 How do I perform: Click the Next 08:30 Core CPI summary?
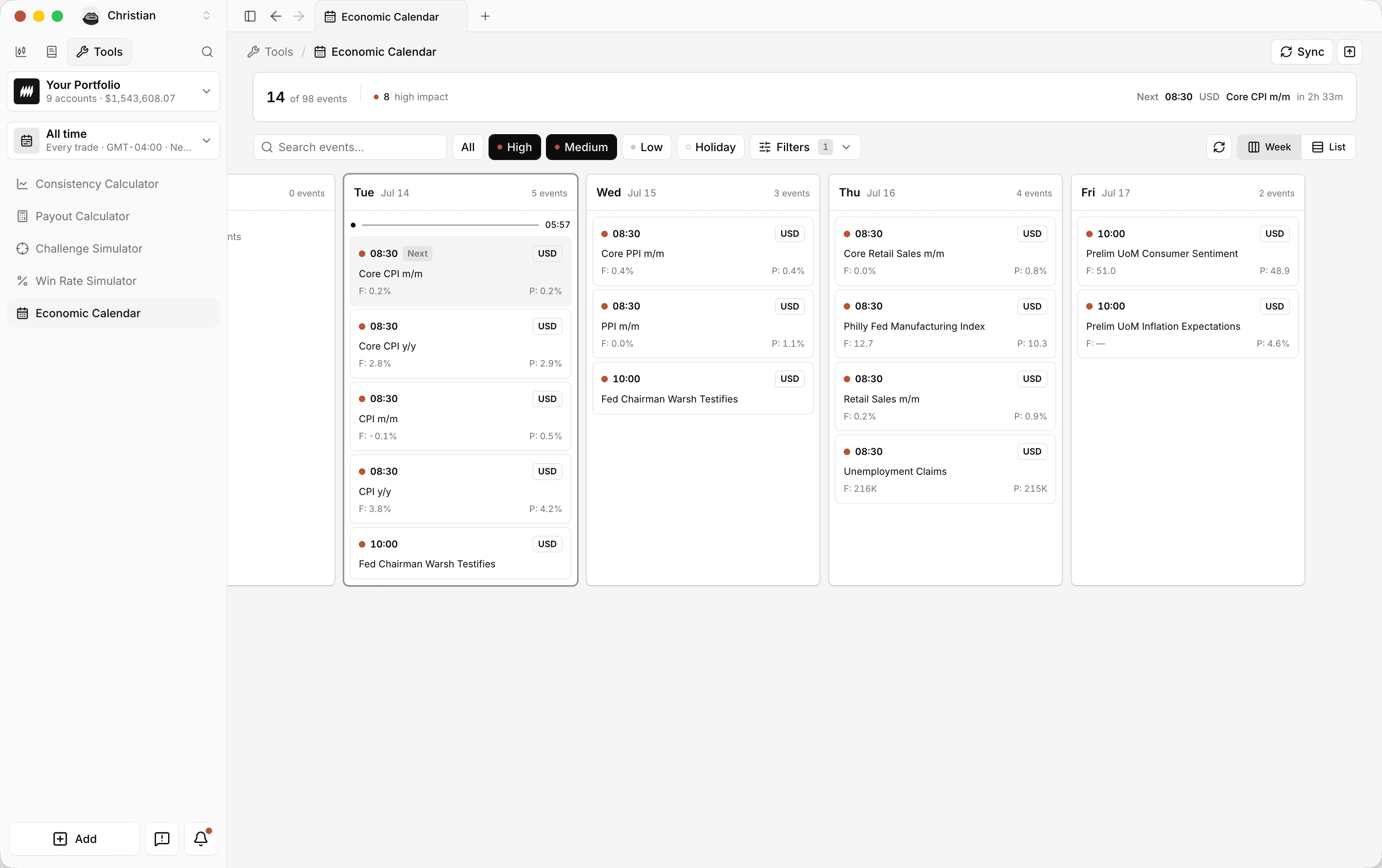point(1240,97)
